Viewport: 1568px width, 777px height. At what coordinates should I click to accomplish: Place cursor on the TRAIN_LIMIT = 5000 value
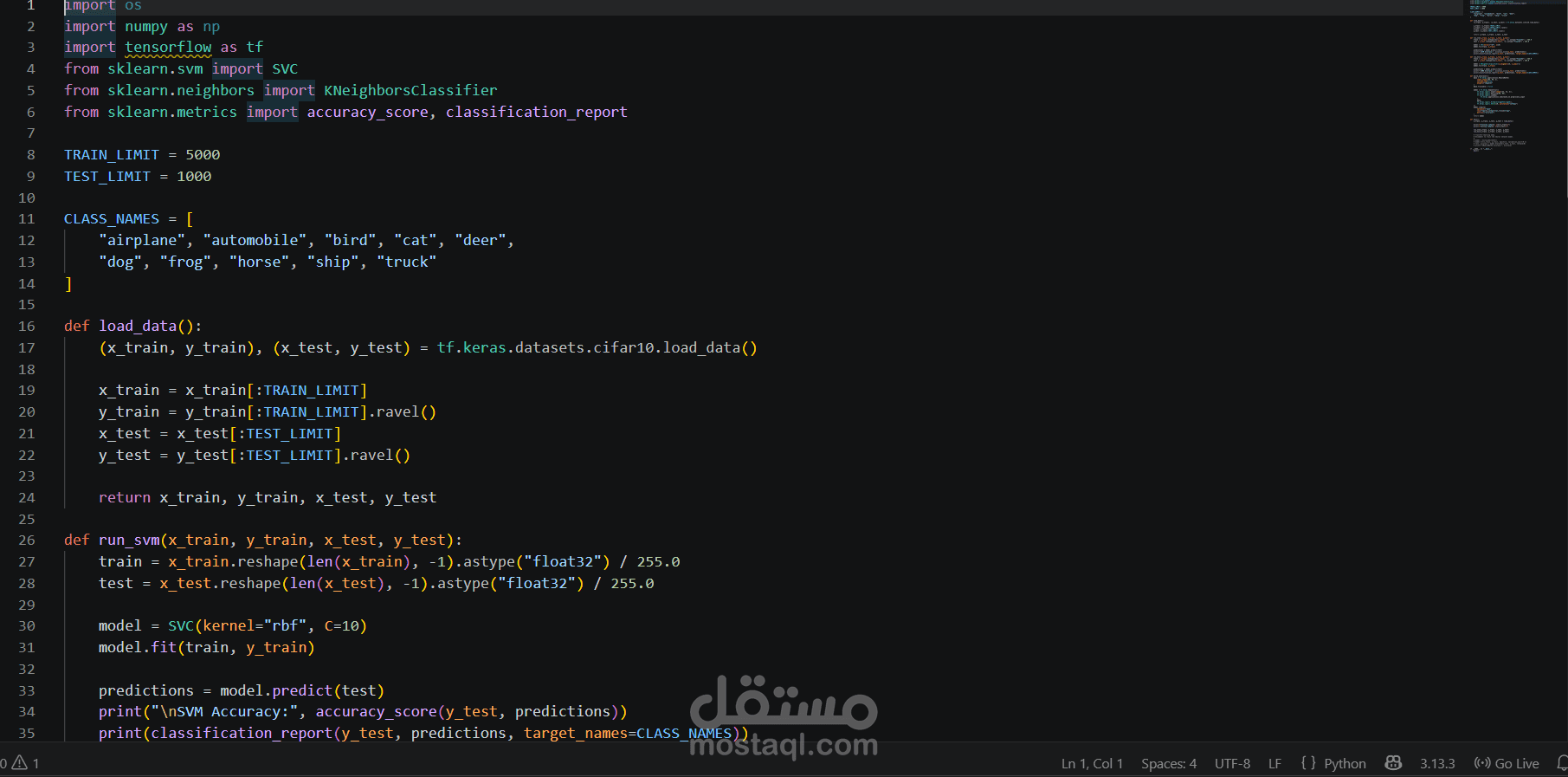(203, 155)
